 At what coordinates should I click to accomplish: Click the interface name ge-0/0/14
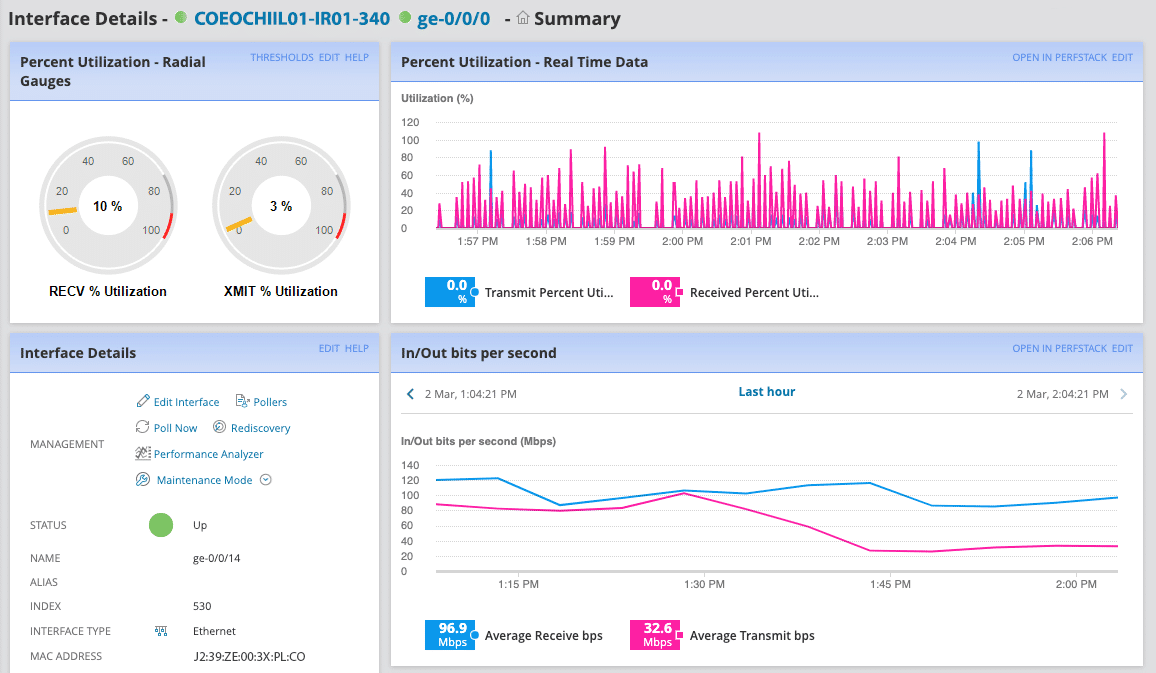[217, 558]
